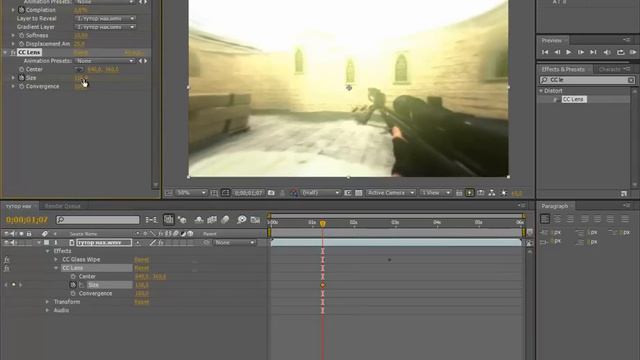
Task: Switch to Character panel tab
Action: [609, 69]
